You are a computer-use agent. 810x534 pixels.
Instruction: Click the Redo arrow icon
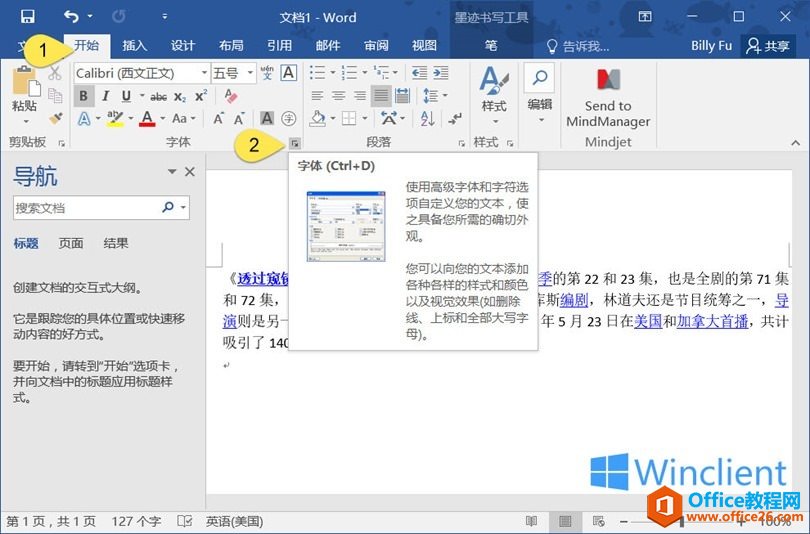click(x=118, y=17)
